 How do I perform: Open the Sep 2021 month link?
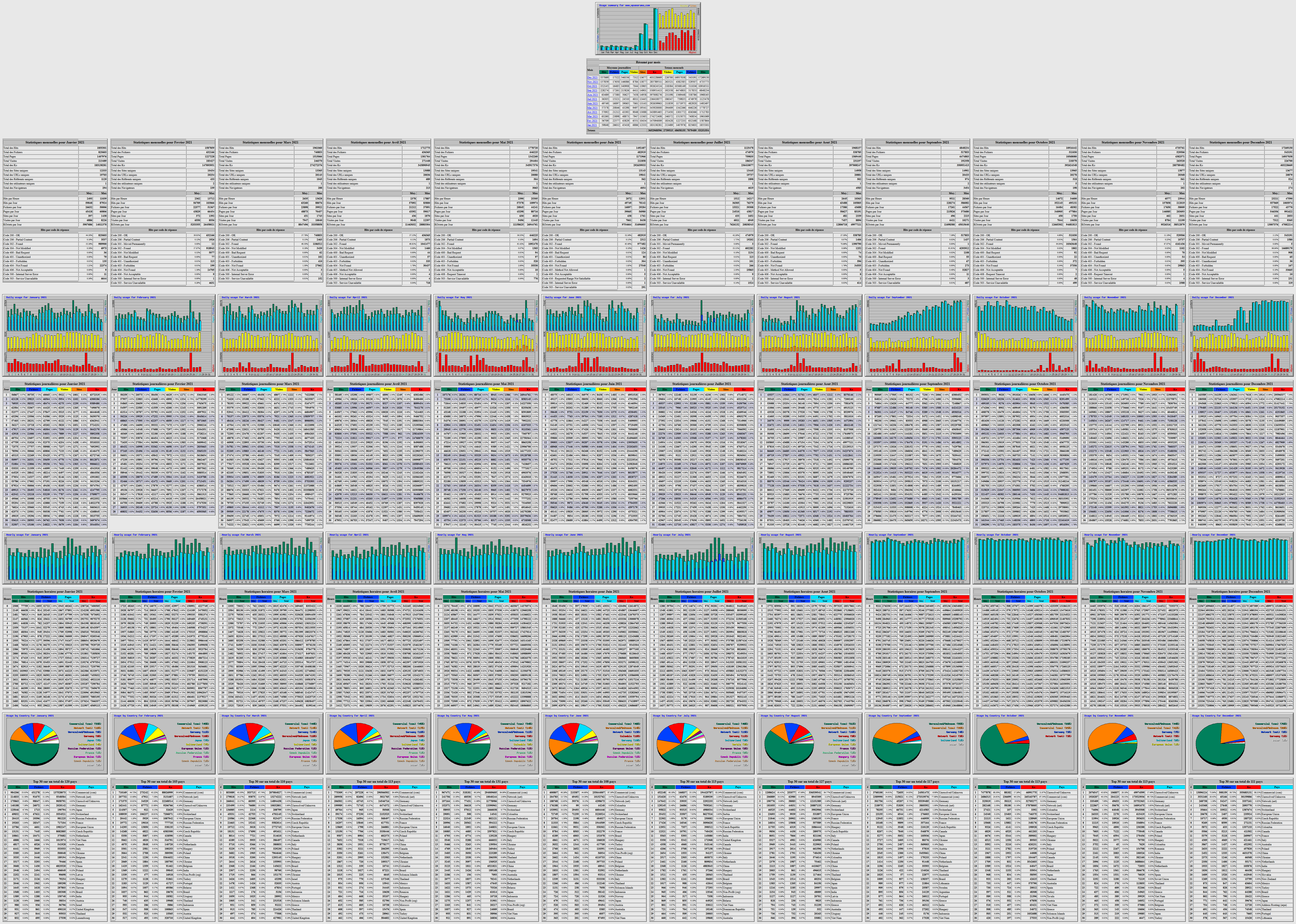pos(592,90)
